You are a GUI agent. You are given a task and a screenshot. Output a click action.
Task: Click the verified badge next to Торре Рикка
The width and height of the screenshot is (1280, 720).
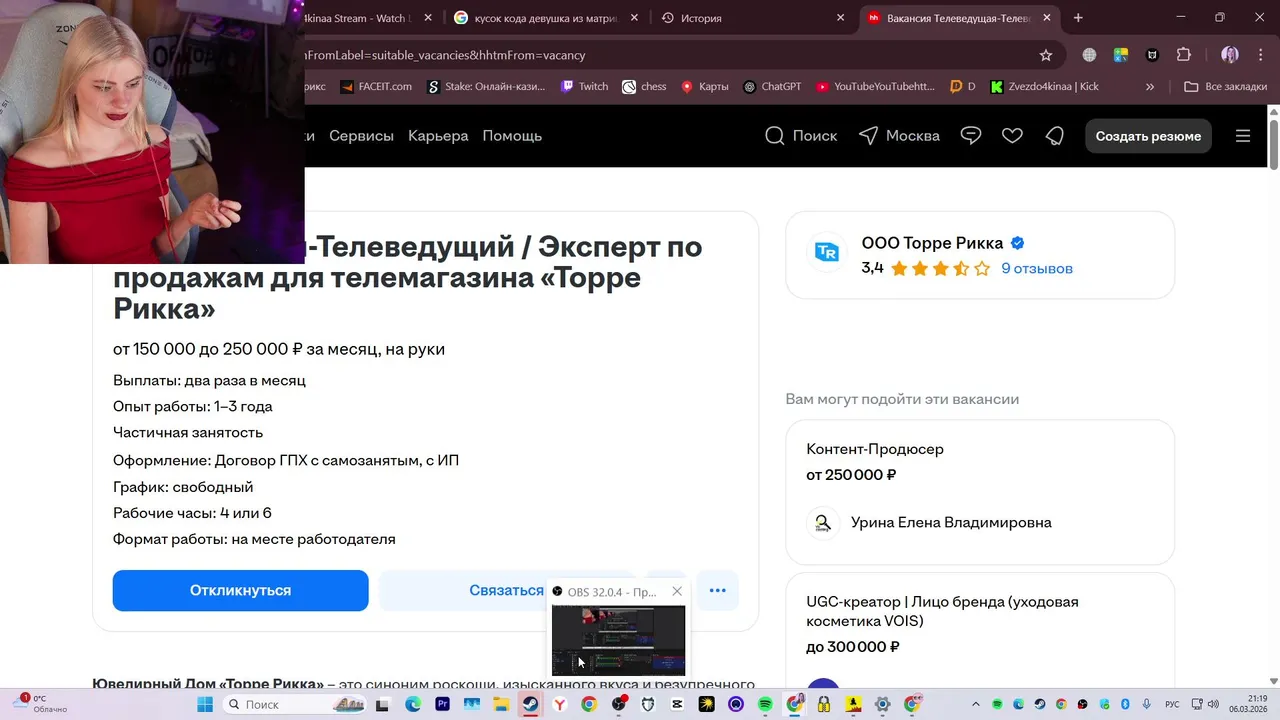[x=1017, y=243]
